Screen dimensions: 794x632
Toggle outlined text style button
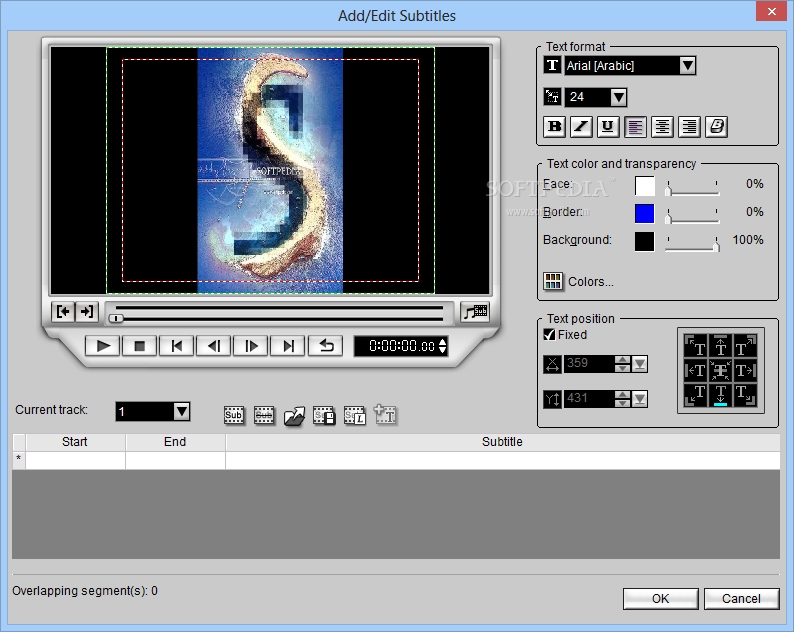pyautogui.click(x=716, y=127)
